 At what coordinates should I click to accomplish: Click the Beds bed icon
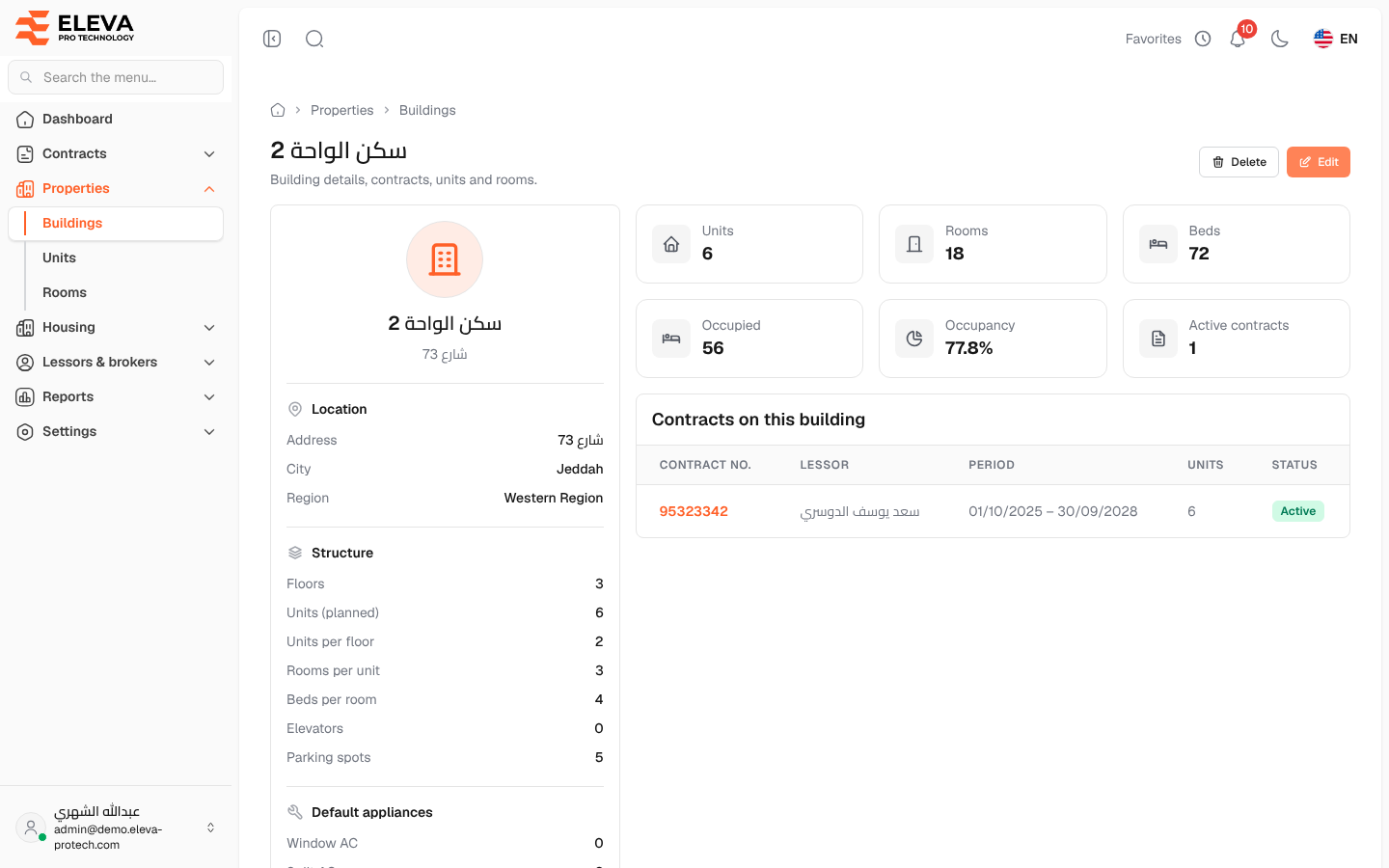[x=1158, y=244]
